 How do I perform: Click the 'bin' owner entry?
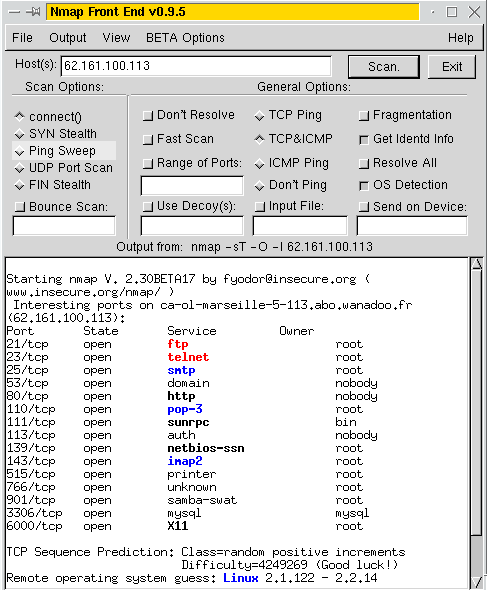(346, 422)
